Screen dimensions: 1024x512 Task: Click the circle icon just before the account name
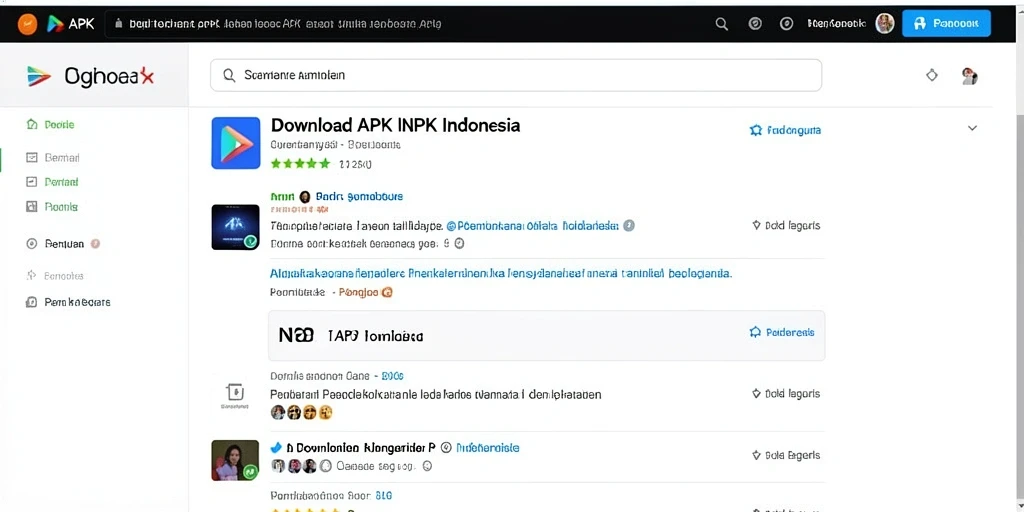point(786,24)
